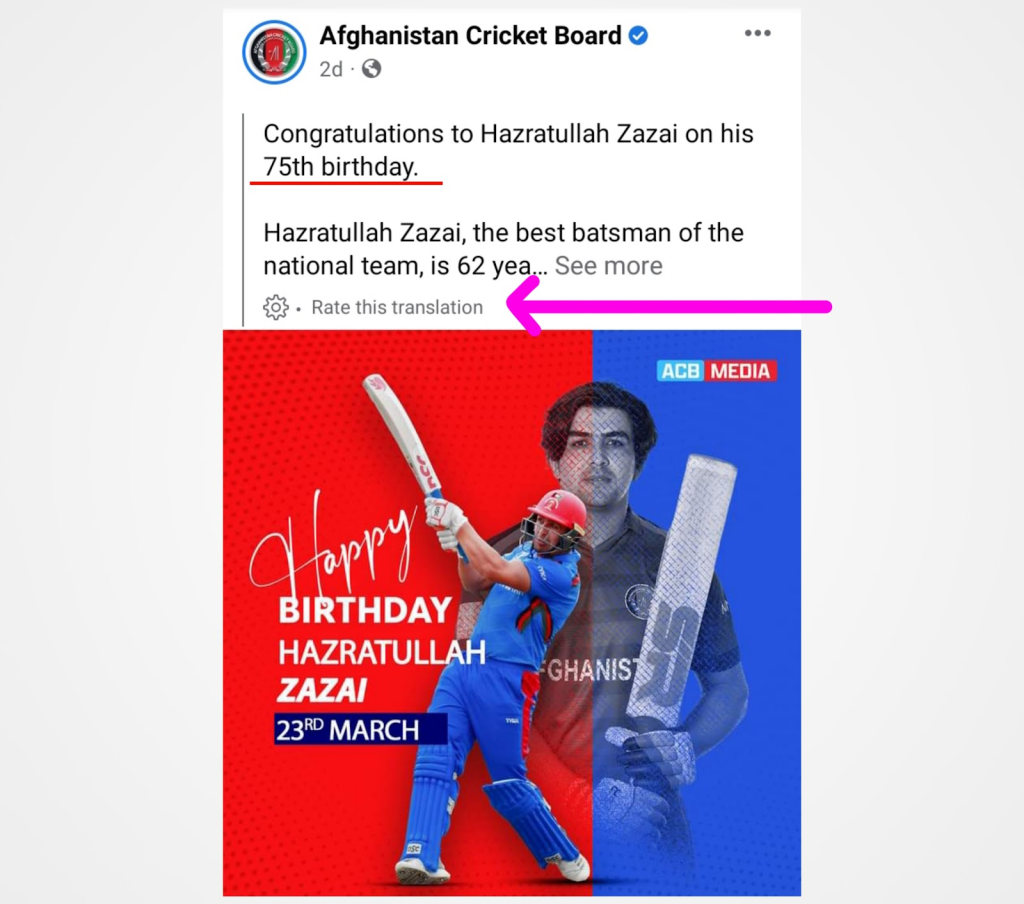The image size is (1024, 904).
Task: Click the 2d post timestamp
Action: point(330,69)
